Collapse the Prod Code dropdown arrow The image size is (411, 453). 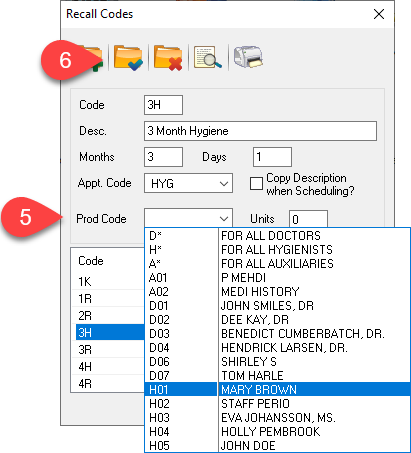pos(224,219)
